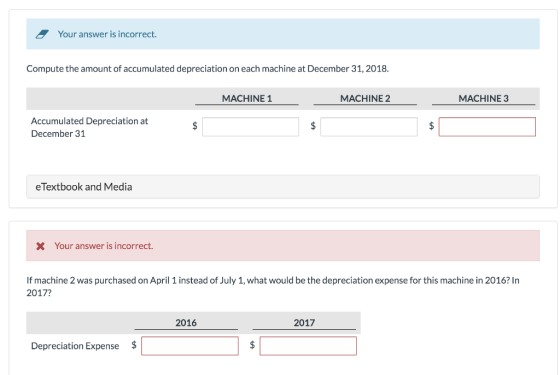Click the Depreciation Expense row label

(x=75, y=346)
